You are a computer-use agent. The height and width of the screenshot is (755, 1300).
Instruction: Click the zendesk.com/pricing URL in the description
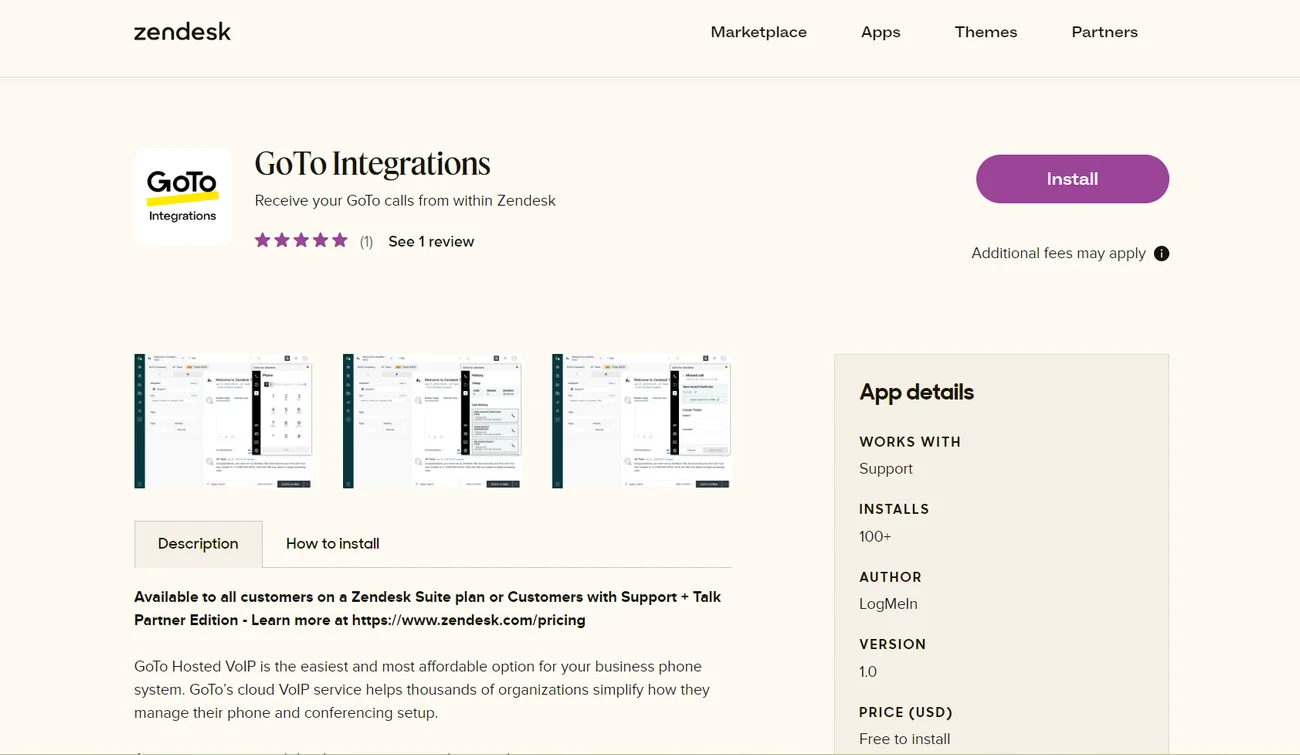[x=468, y=620]
